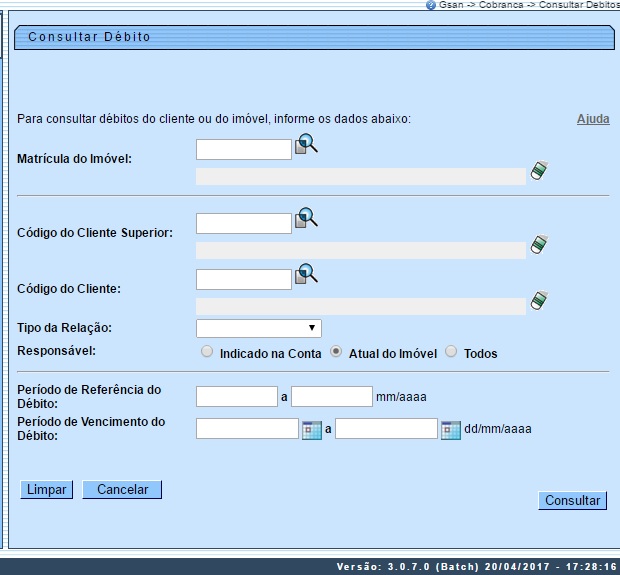Select the Atual do Imóvel radio option
The image size is (620, 575).
pyautogui.click(x=336, y=352)
